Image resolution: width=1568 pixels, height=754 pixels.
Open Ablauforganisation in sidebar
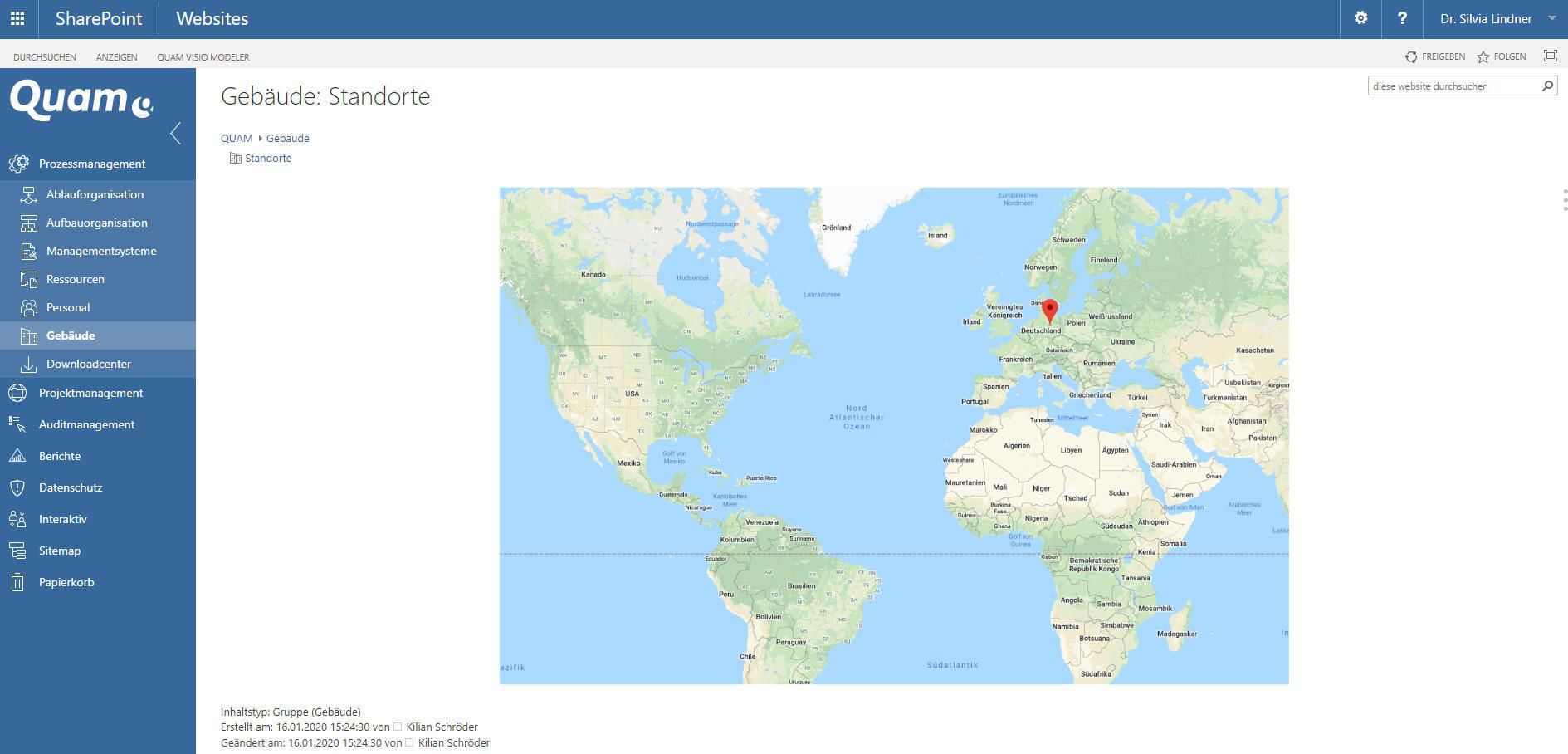click(95, 194)
